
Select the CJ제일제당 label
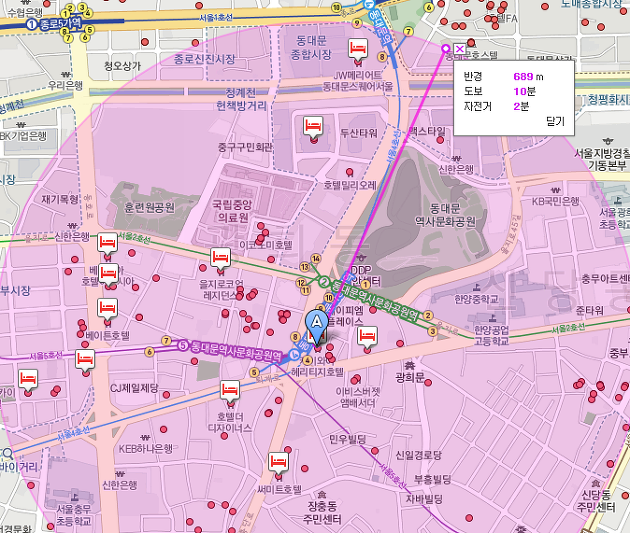click(x=134, y=388)
